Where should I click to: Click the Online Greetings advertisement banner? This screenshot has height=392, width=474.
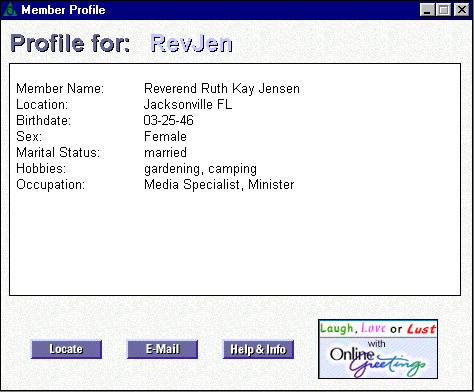(378, 349)
